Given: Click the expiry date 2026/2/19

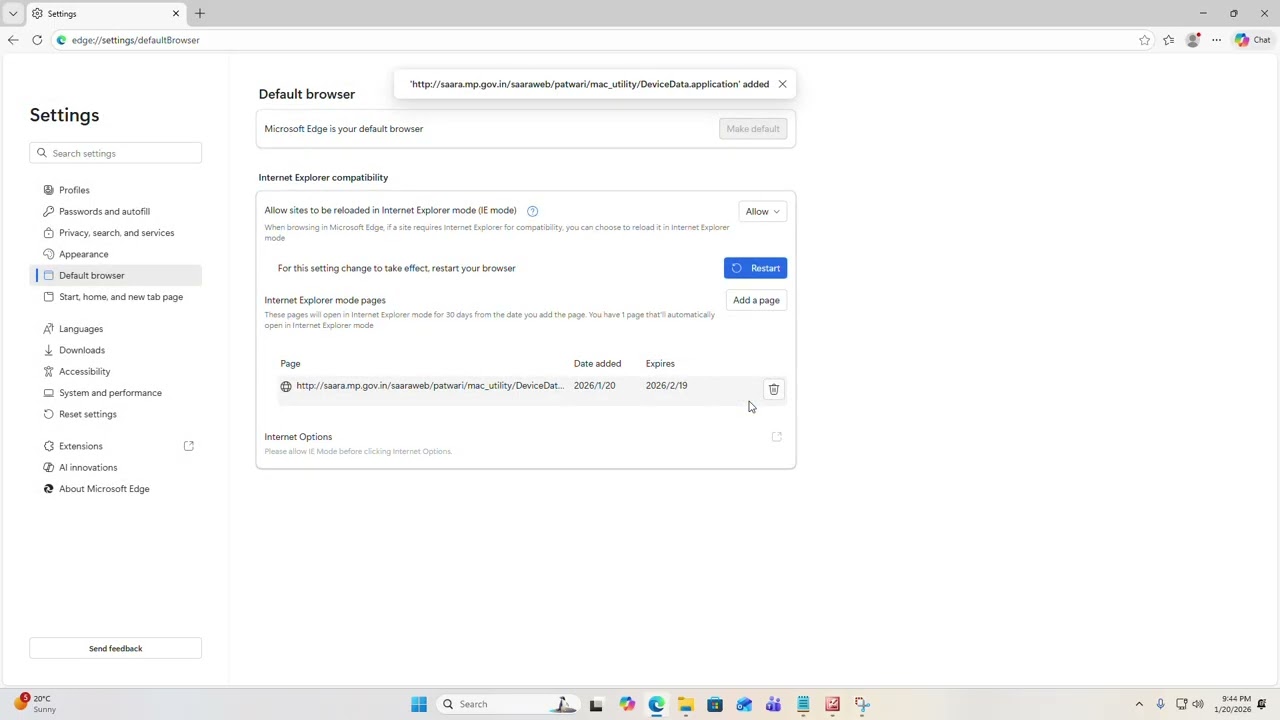Looking at the screenshot, I should tap(666, 386).
